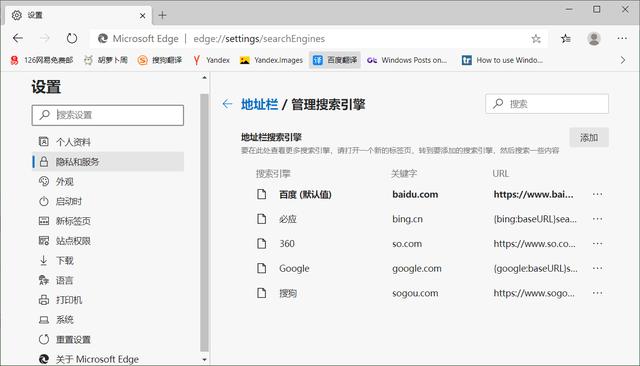Screen dimensions: 640x366
Task: Click the google.com keyword
Action: click(417, 268)
